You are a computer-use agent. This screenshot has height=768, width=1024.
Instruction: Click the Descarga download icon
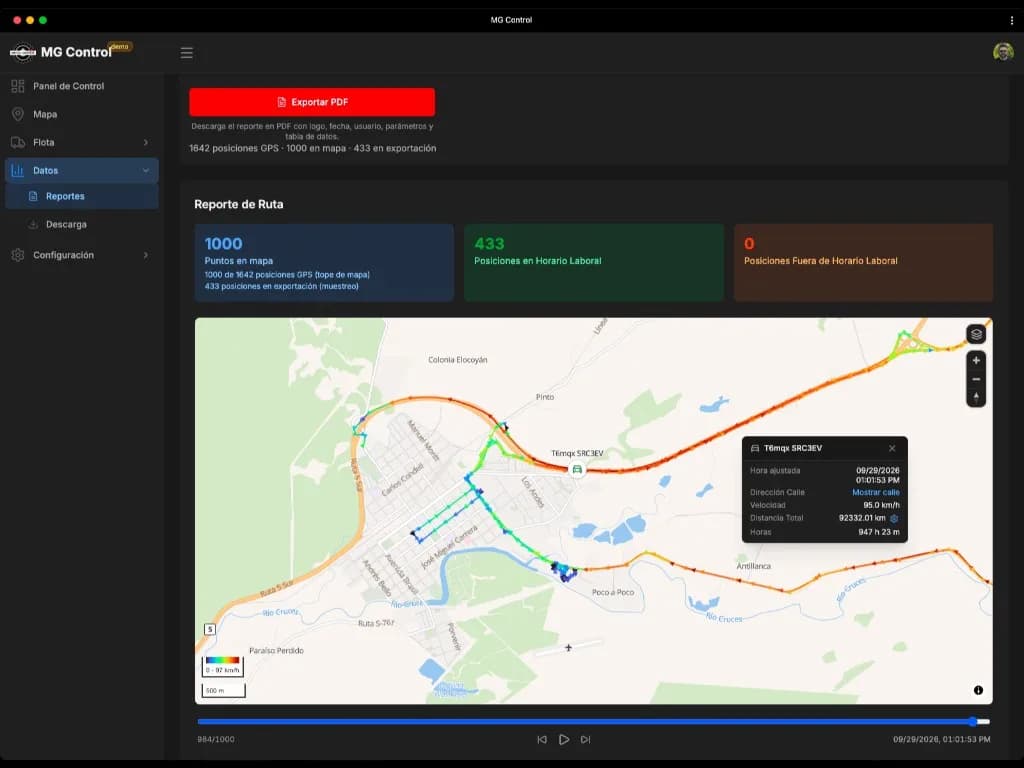pos(33,224)
